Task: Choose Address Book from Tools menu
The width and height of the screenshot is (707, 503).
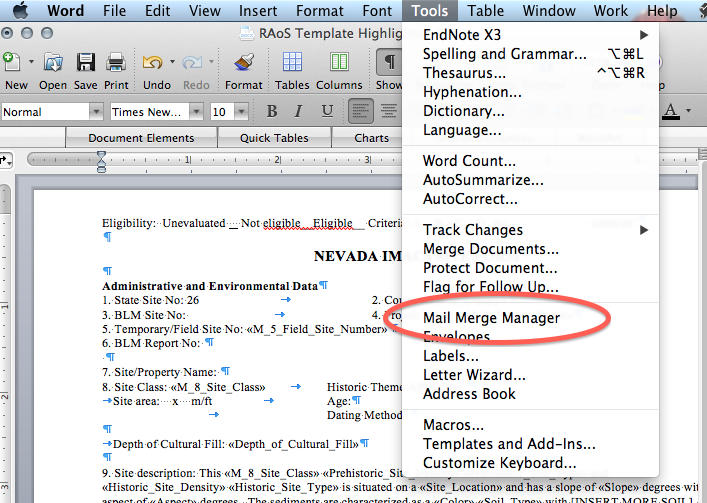Action: click(530, 394)
